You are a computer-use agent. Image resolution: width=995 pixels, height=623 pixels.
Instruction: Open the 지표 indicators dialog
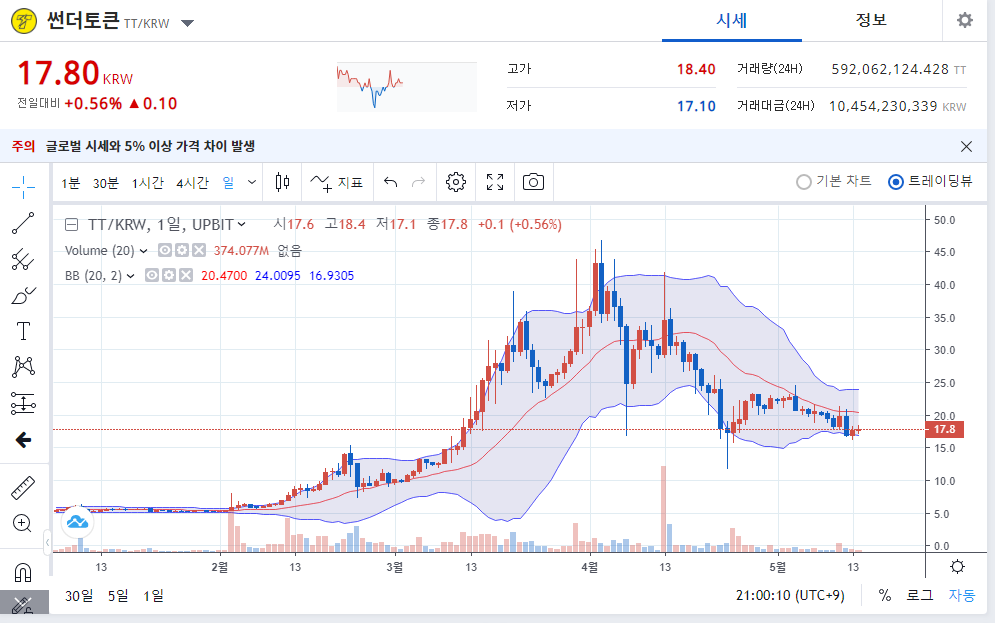coord(336,183)
